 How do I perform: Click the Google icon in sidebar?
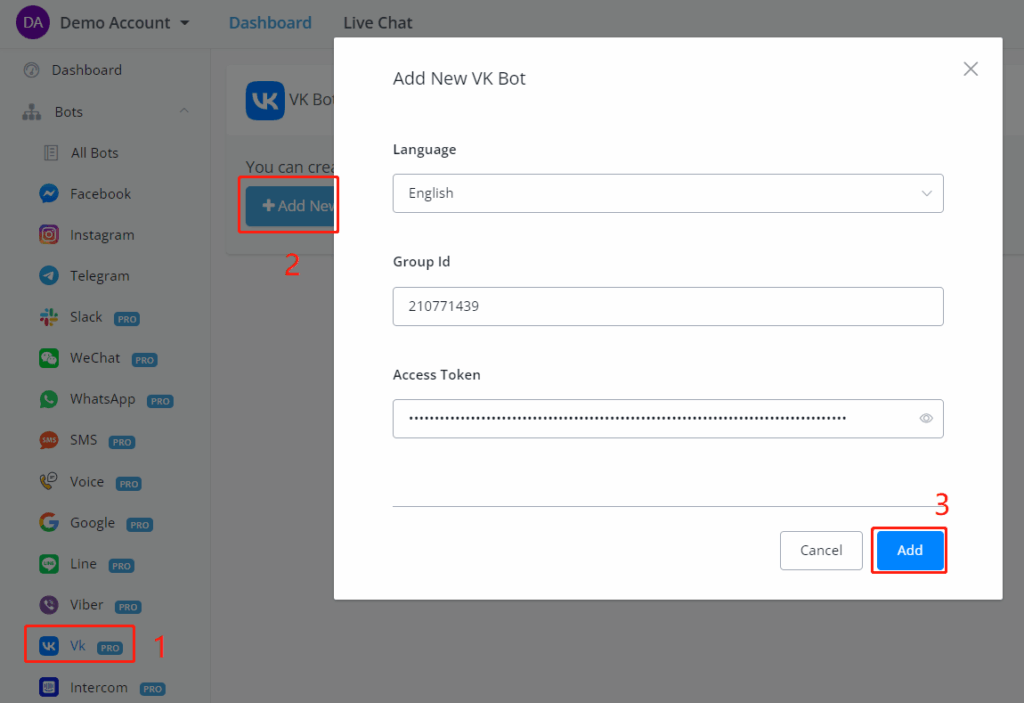pos(48,523)
